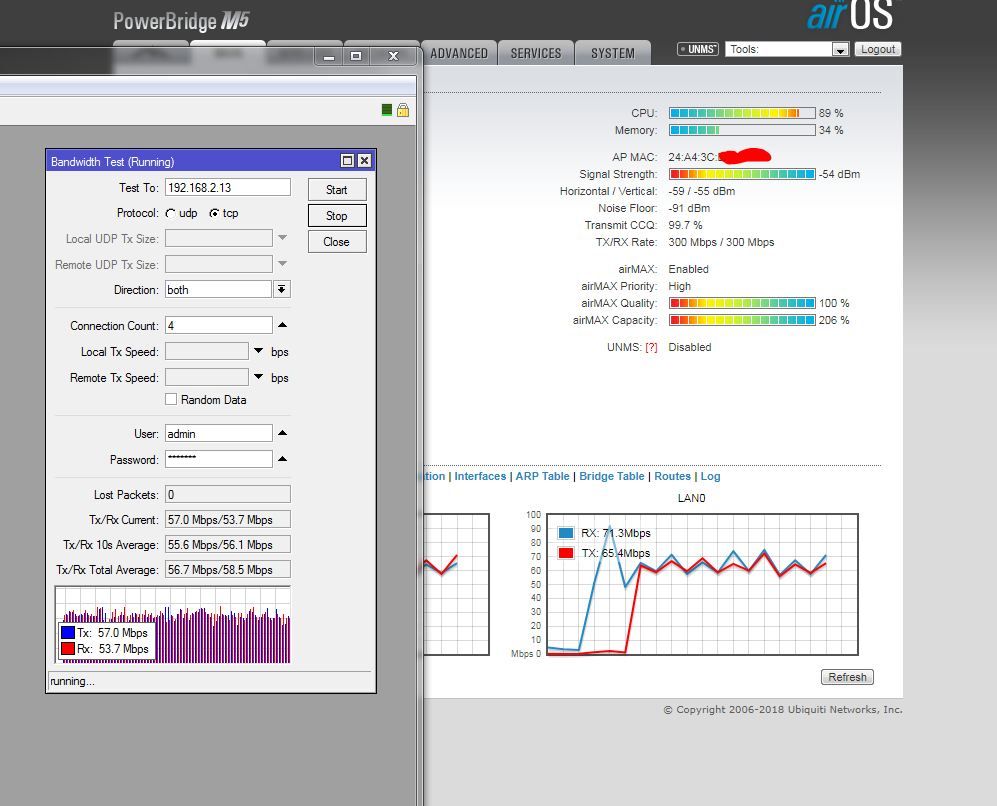997x806 pixels.
Task: Click the Start button
Action: pyautogui.click(x=337, y=190)
